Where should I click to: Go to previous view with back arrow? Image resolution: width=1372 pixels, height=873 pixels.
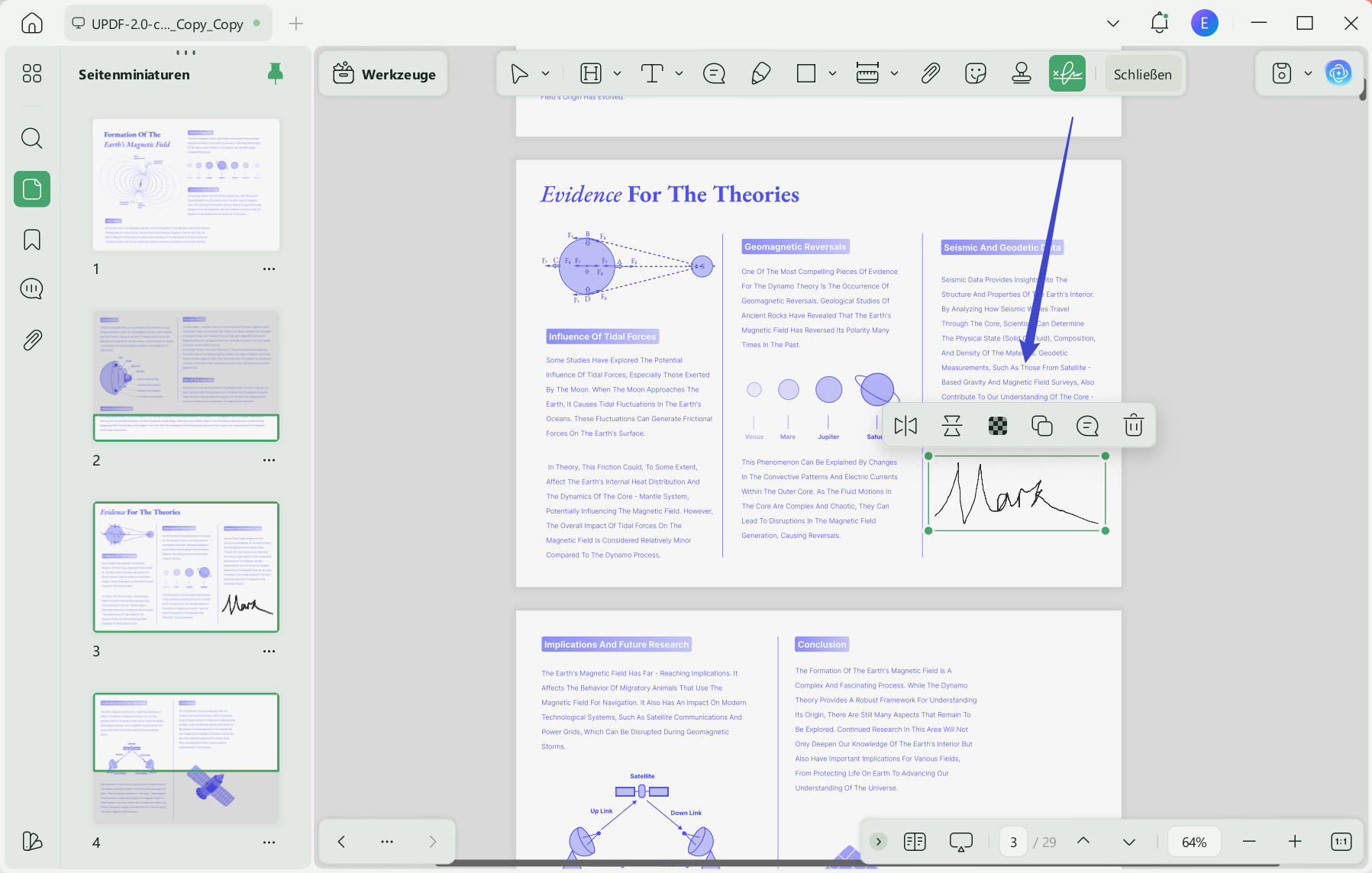coord(341,842)
